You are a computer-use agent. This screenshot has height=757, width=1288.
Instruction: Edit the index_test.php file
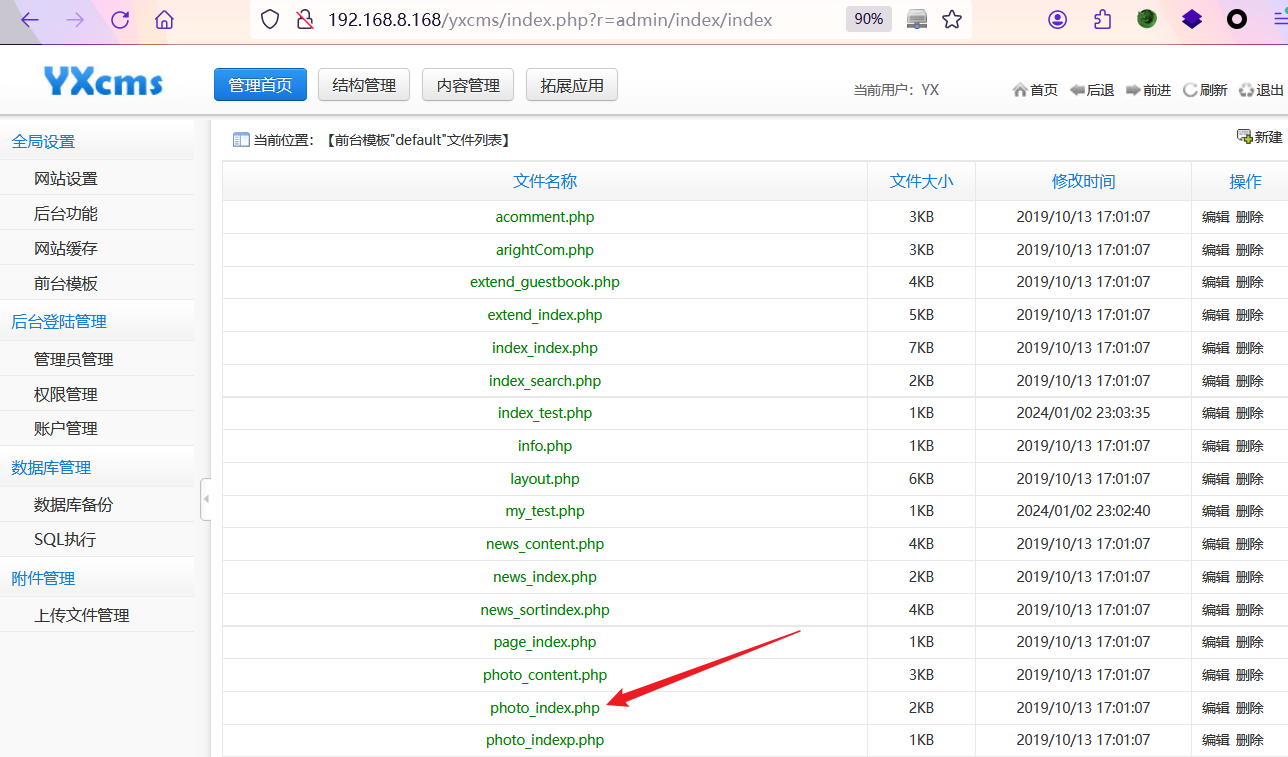[x=1215, y=413]
